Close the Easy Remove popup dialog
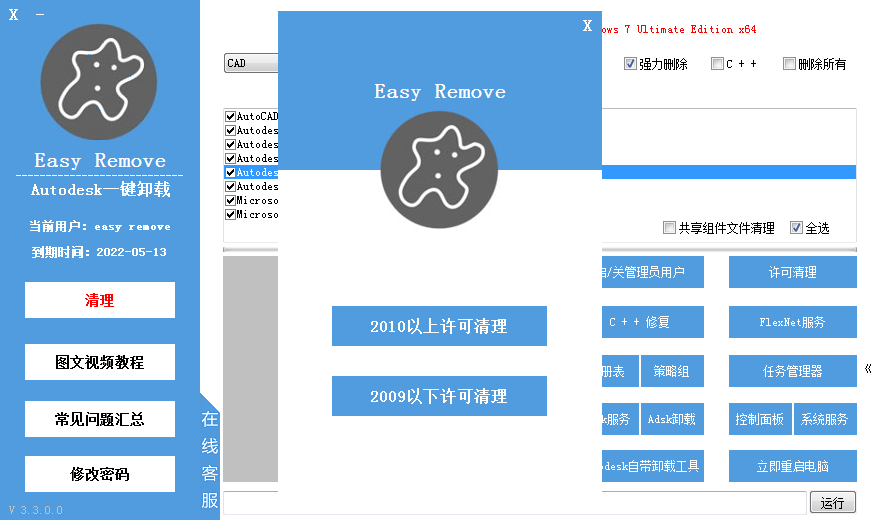The width and height of the screenshot is (880, 520). coord(587,26)
